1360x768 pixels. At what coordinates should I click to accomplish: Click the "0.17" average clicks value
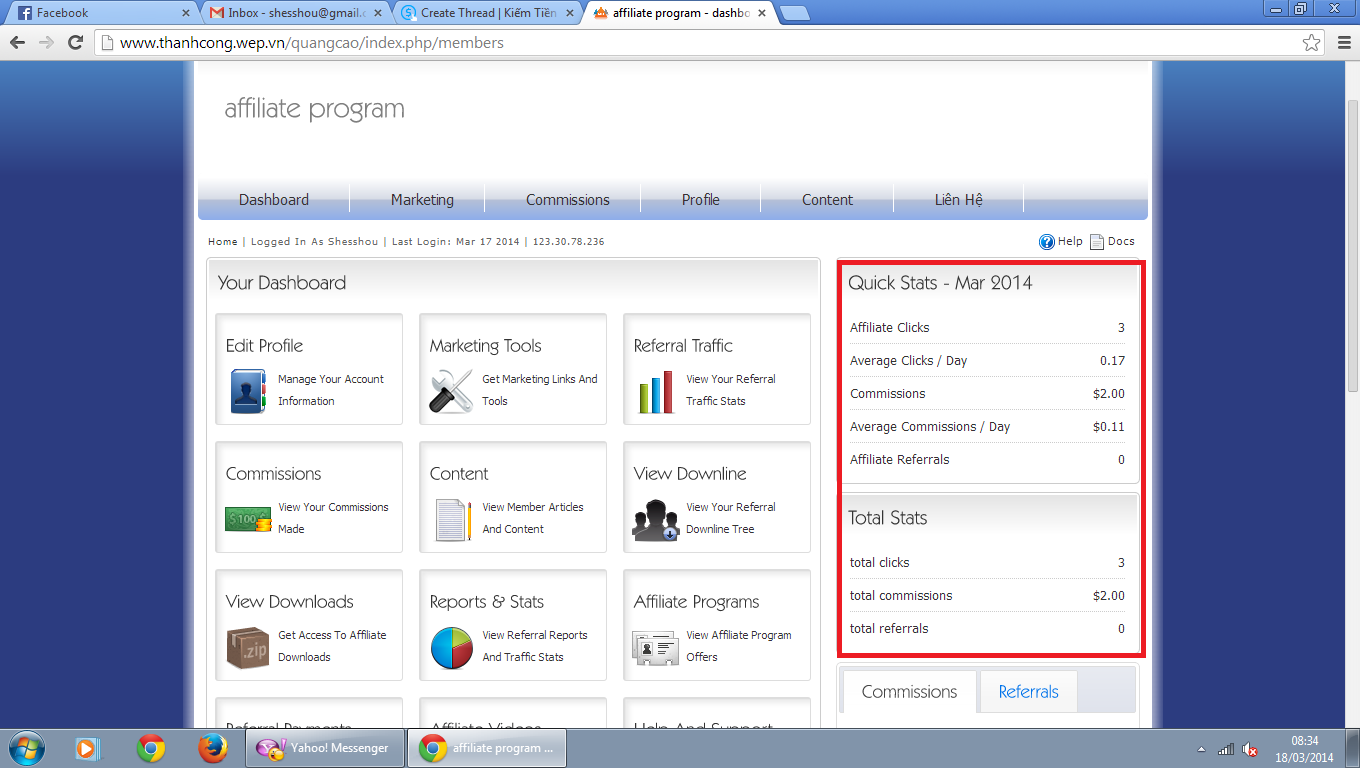(x=1112, y=361)
